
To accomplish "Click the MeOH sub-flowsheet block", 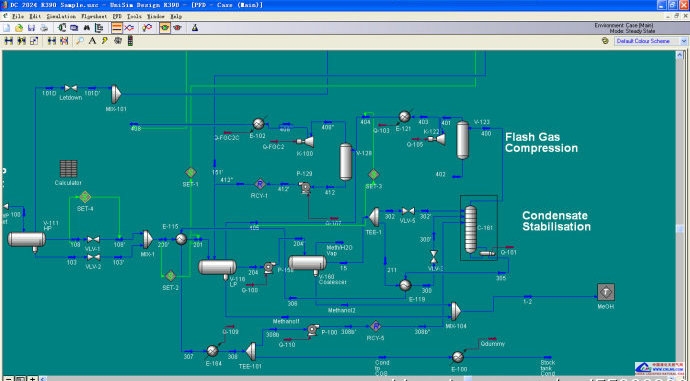I will pyautogui.click(x=606, y=292).
